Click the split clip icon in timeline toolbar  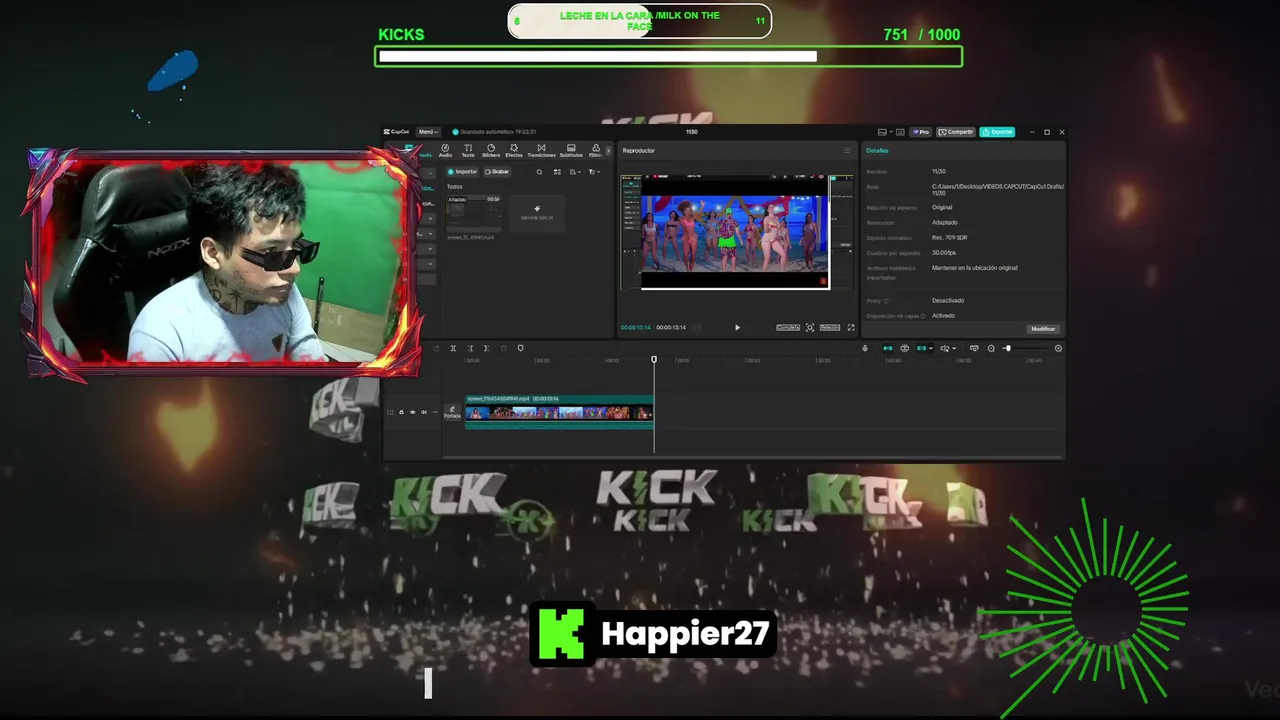coord(453,348)
